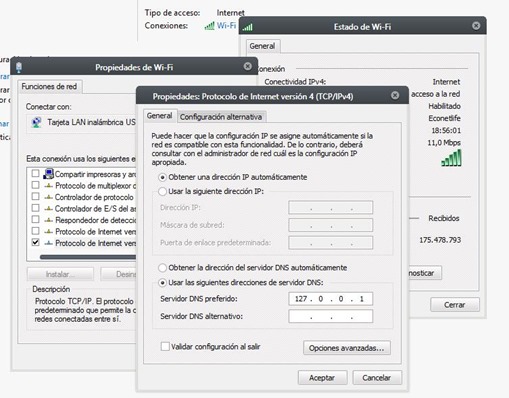Select 'Usar las siguientes direcciones de servidor DNS'

tap(162, 283)
